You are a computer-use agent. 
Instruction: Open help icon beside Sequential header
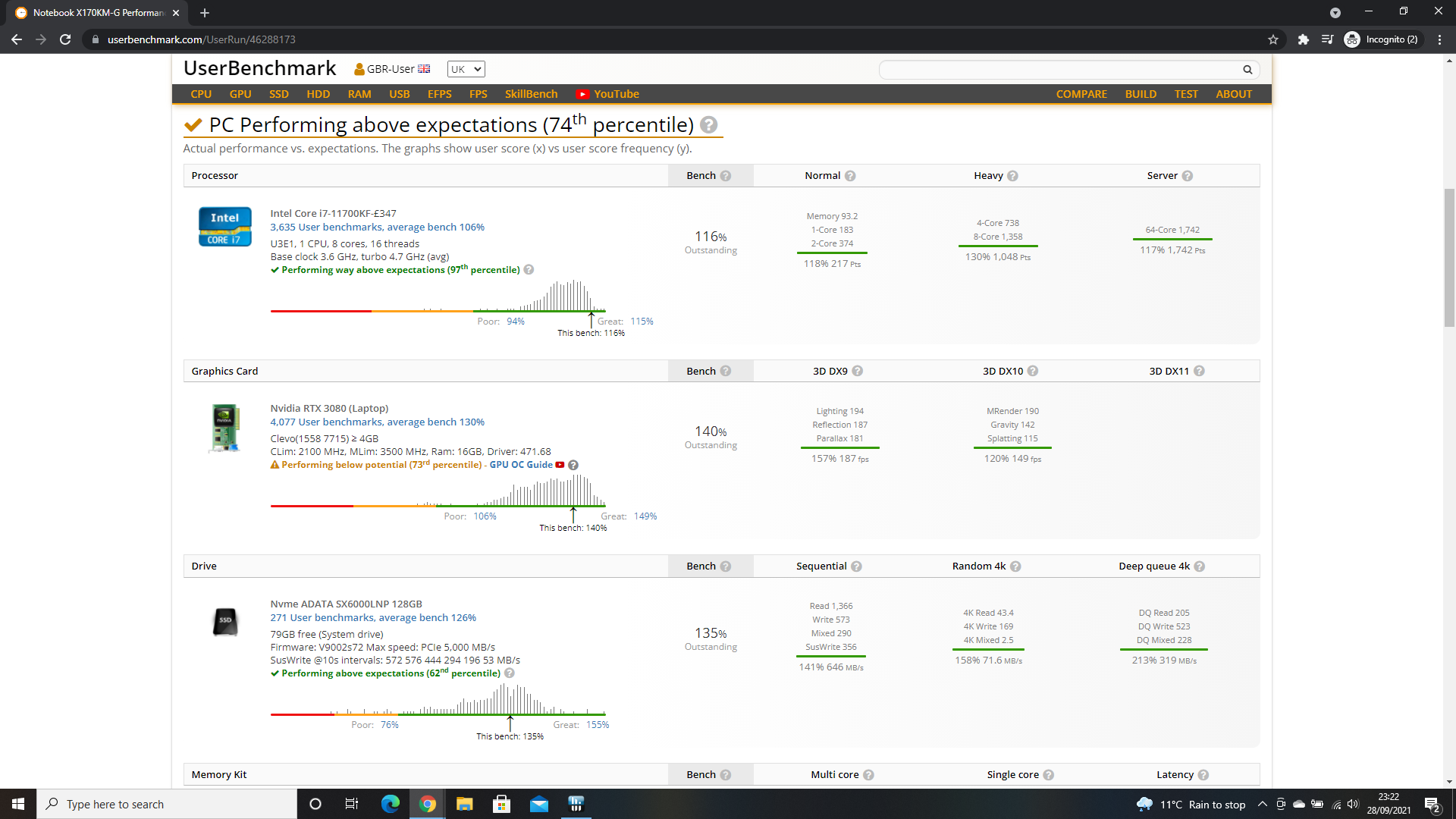pyautogui.click(x=856, y=566)
